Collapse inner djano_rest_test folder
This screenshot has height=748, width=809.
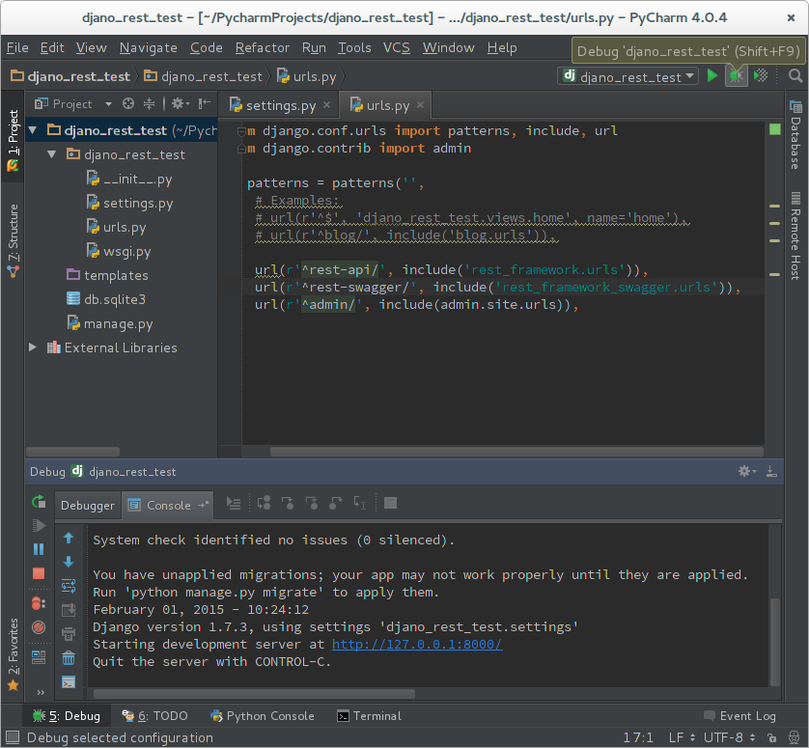coord(52,154)
